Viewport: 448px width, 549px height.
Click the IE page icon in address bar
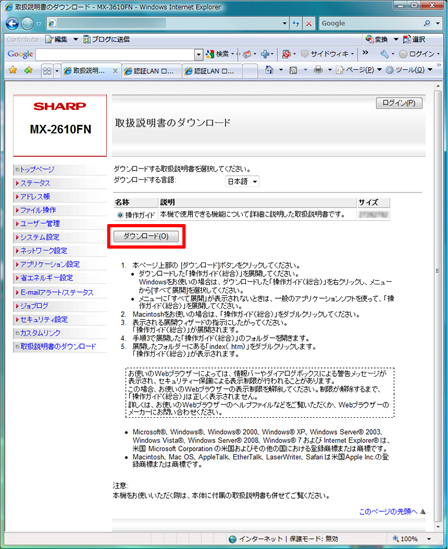point(52,23)
